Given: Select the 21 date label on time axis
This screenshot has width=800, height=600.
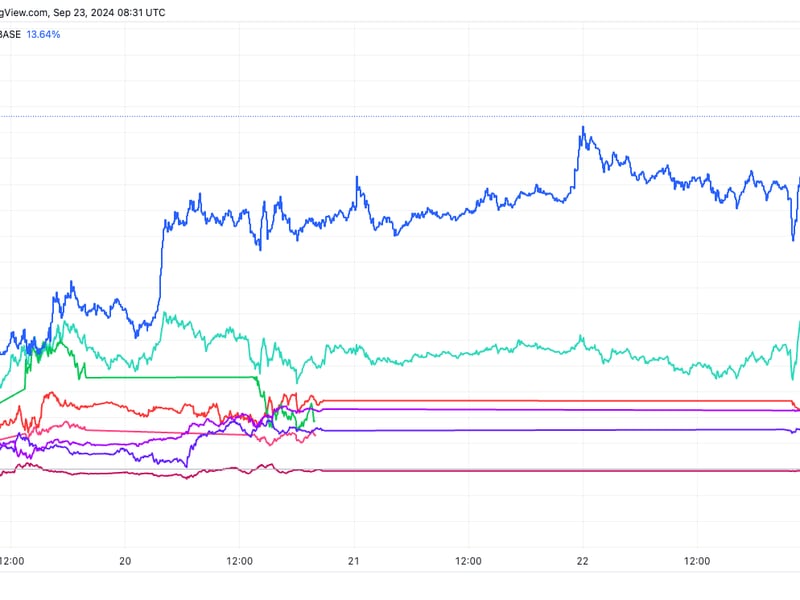Looking at the screenshot, I should click(354, 562).
